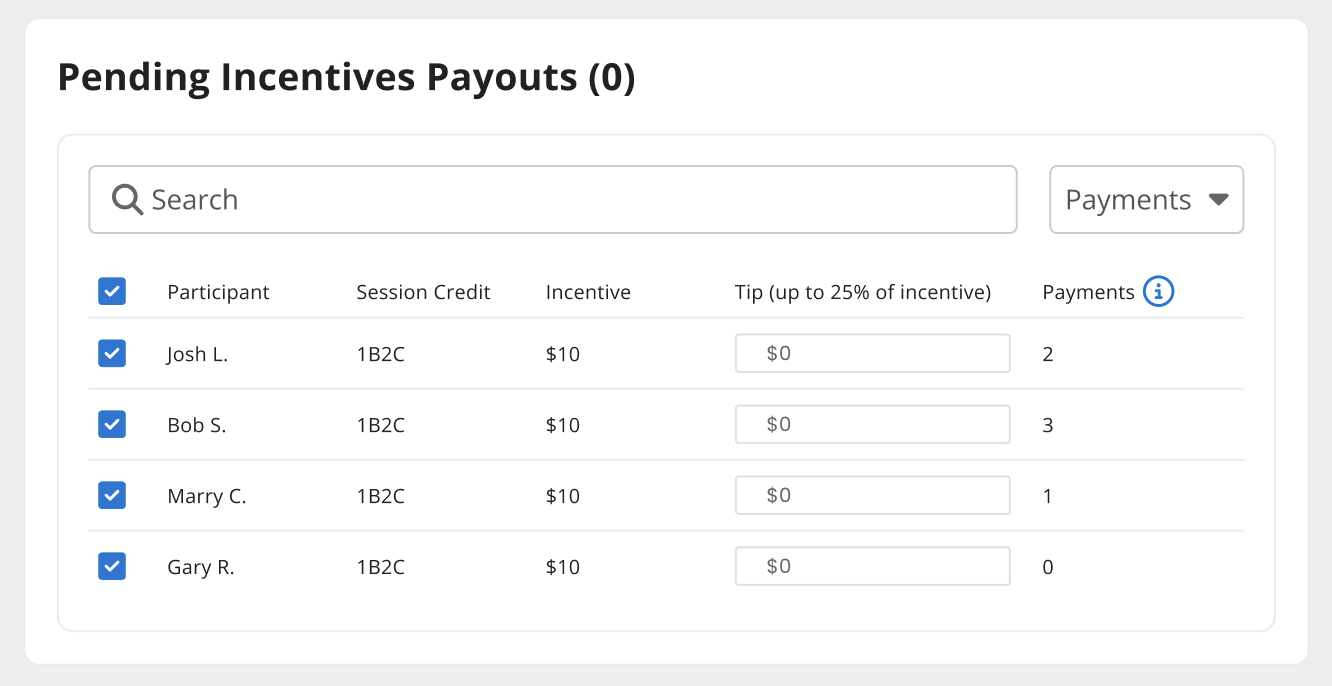The height and width of the screenshot is (686, 1332).
Task: Click the tip box for Gary R.
Action: [x=872, y=567]
